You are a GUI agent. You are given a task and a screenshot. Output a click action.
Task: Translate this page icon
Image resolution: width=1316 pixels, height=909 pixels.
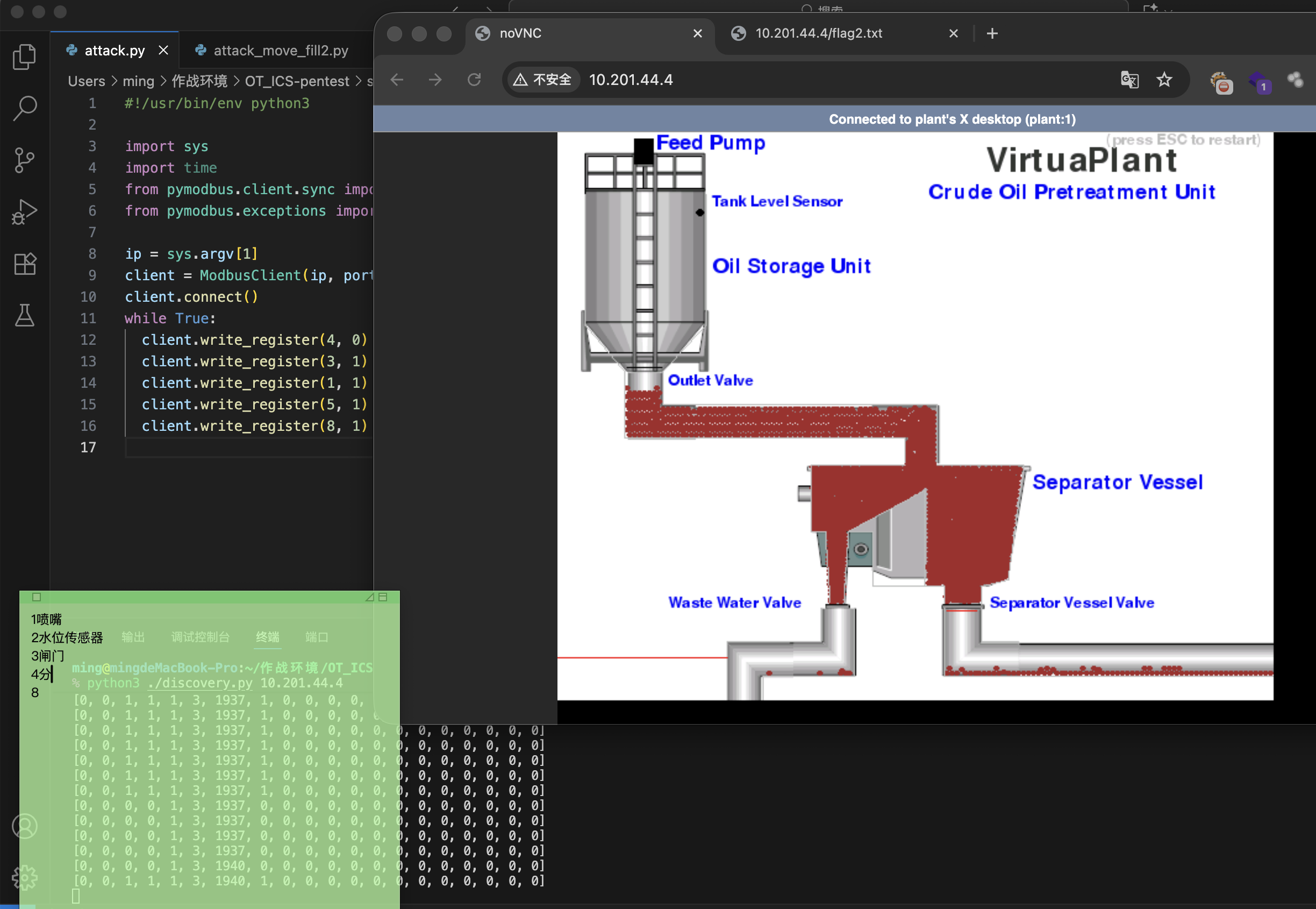tap(1129, 80)
